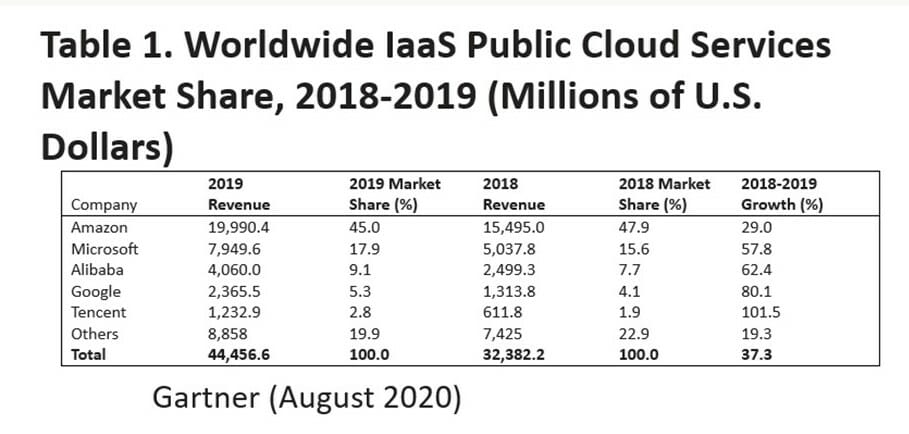Select Google 2019 revenue 2,365.5

[233, 291]
